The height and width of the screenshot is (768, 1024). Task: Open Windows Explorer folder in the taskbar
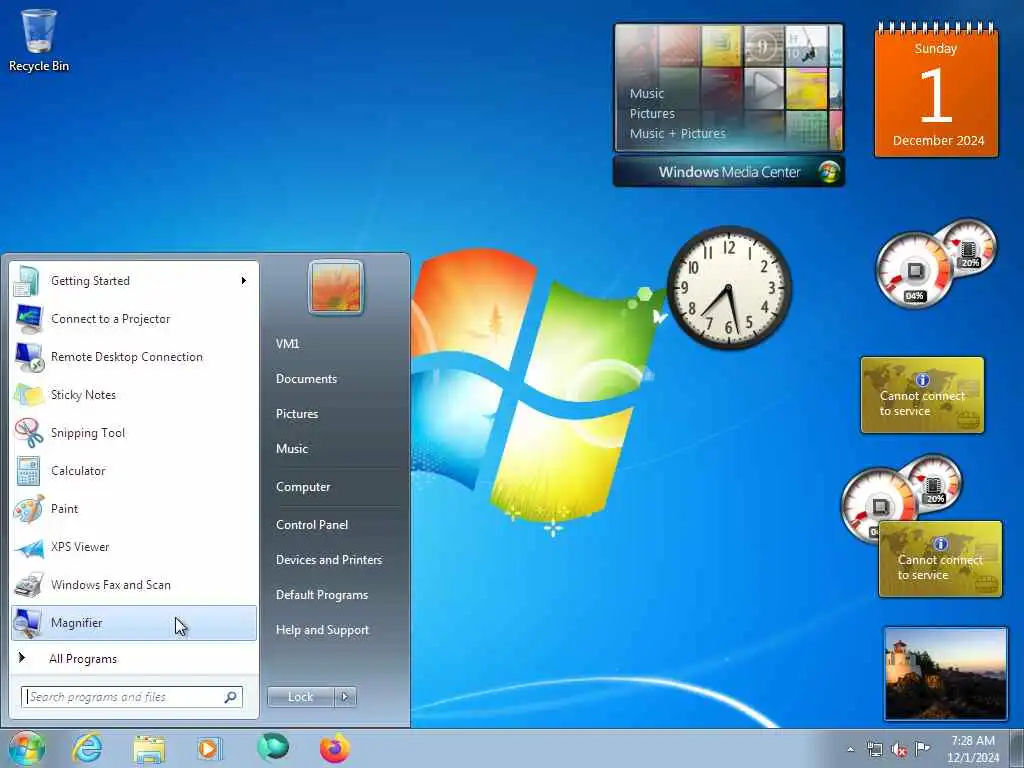point(149,749)
